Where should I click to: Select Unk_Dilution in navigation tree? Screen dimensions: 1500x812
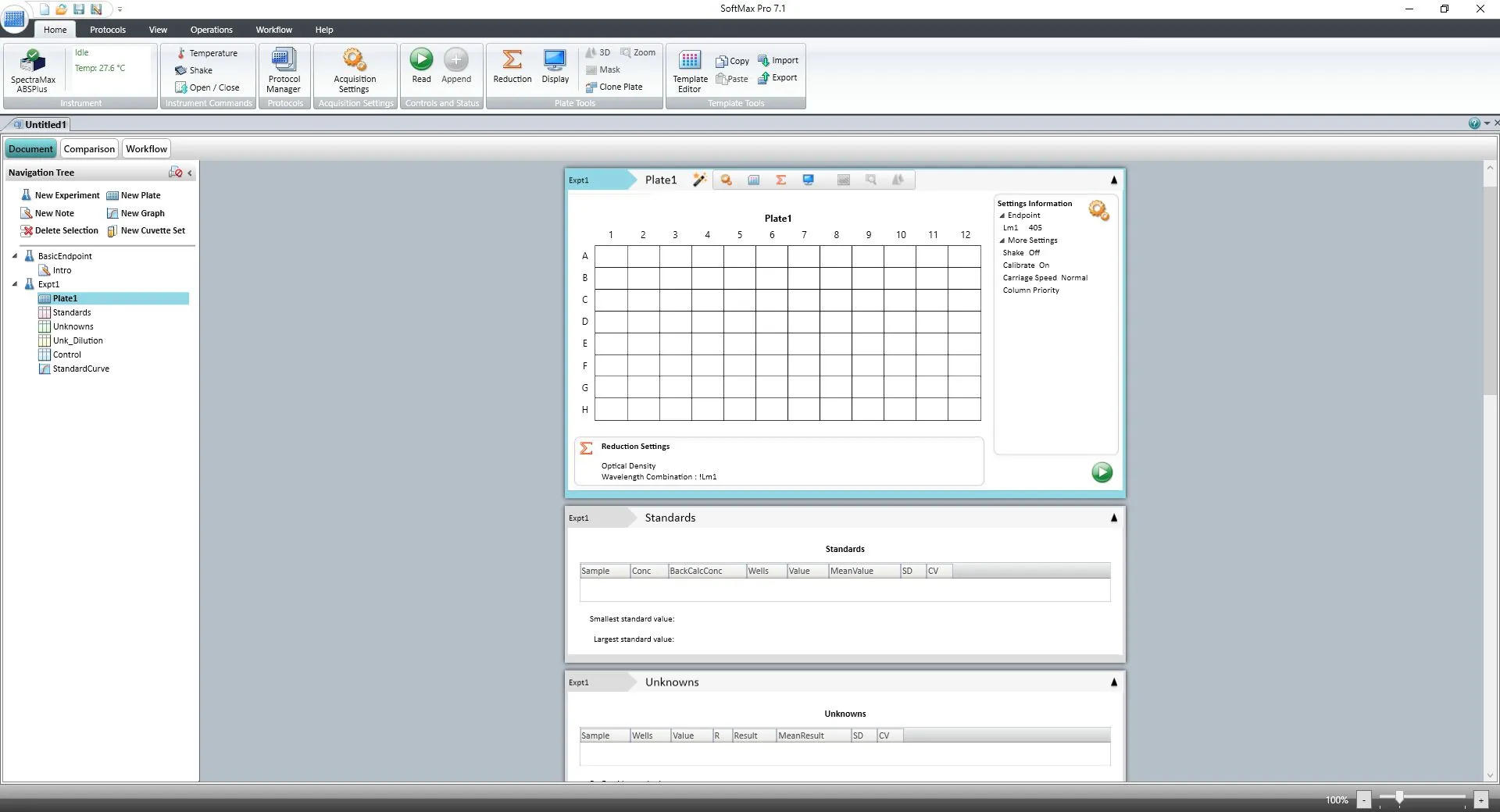pos(77,340)
